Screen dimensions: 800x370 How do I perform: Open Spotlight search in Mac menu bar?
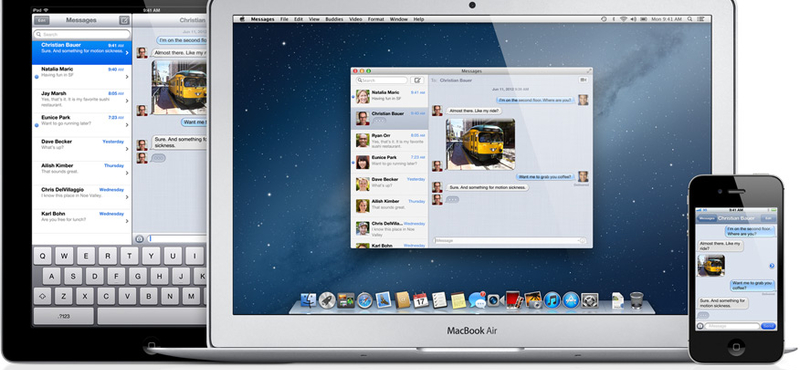(690, 19)
